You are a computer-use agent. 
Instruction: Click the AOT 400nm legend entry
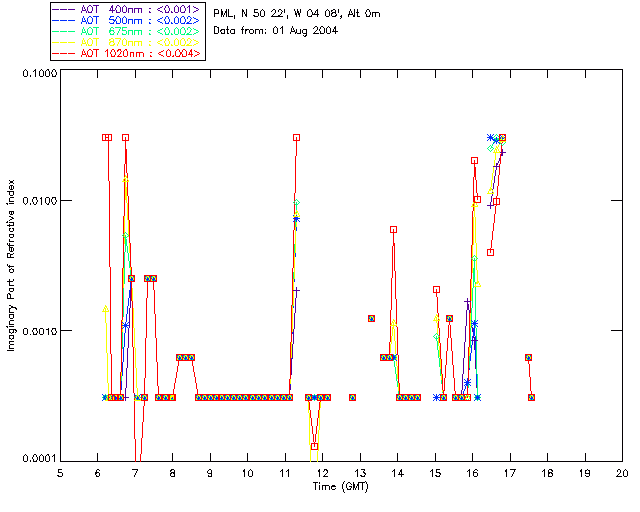click(127, 9)
